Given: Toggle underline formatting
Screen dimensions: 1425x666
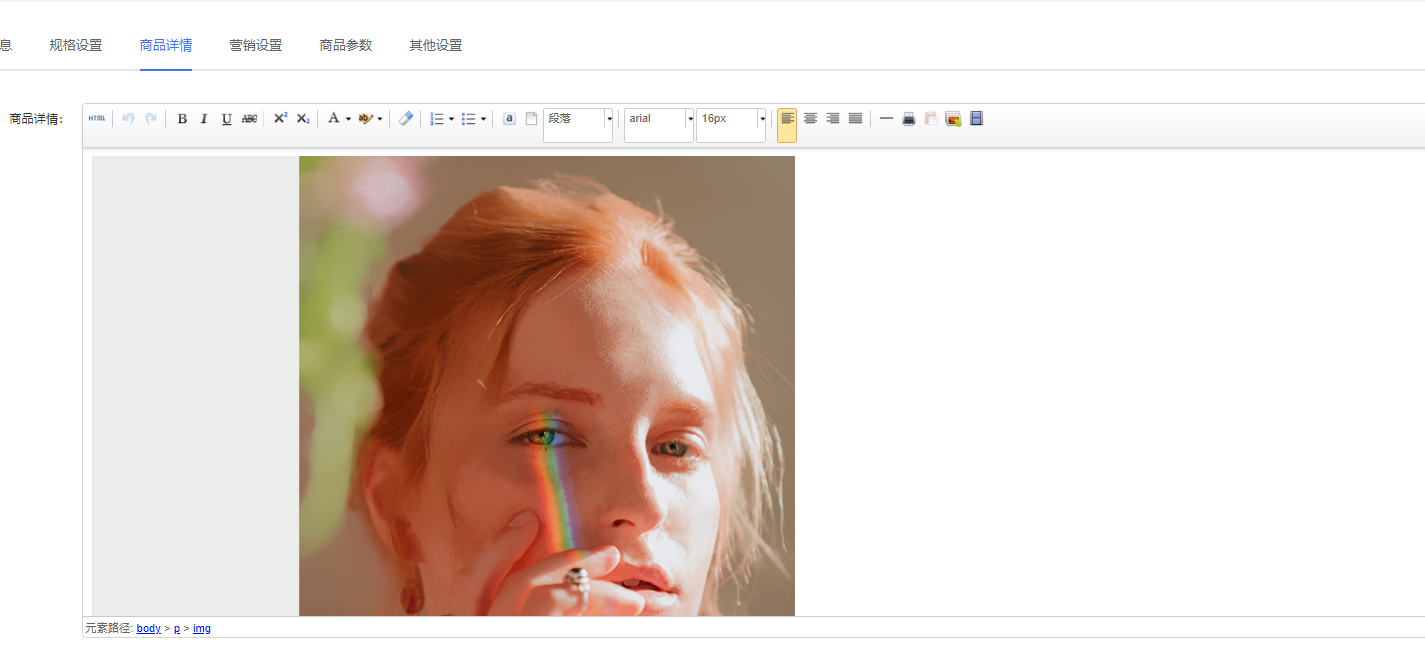Looking at the screenshot, I should [x=227, y=119].
